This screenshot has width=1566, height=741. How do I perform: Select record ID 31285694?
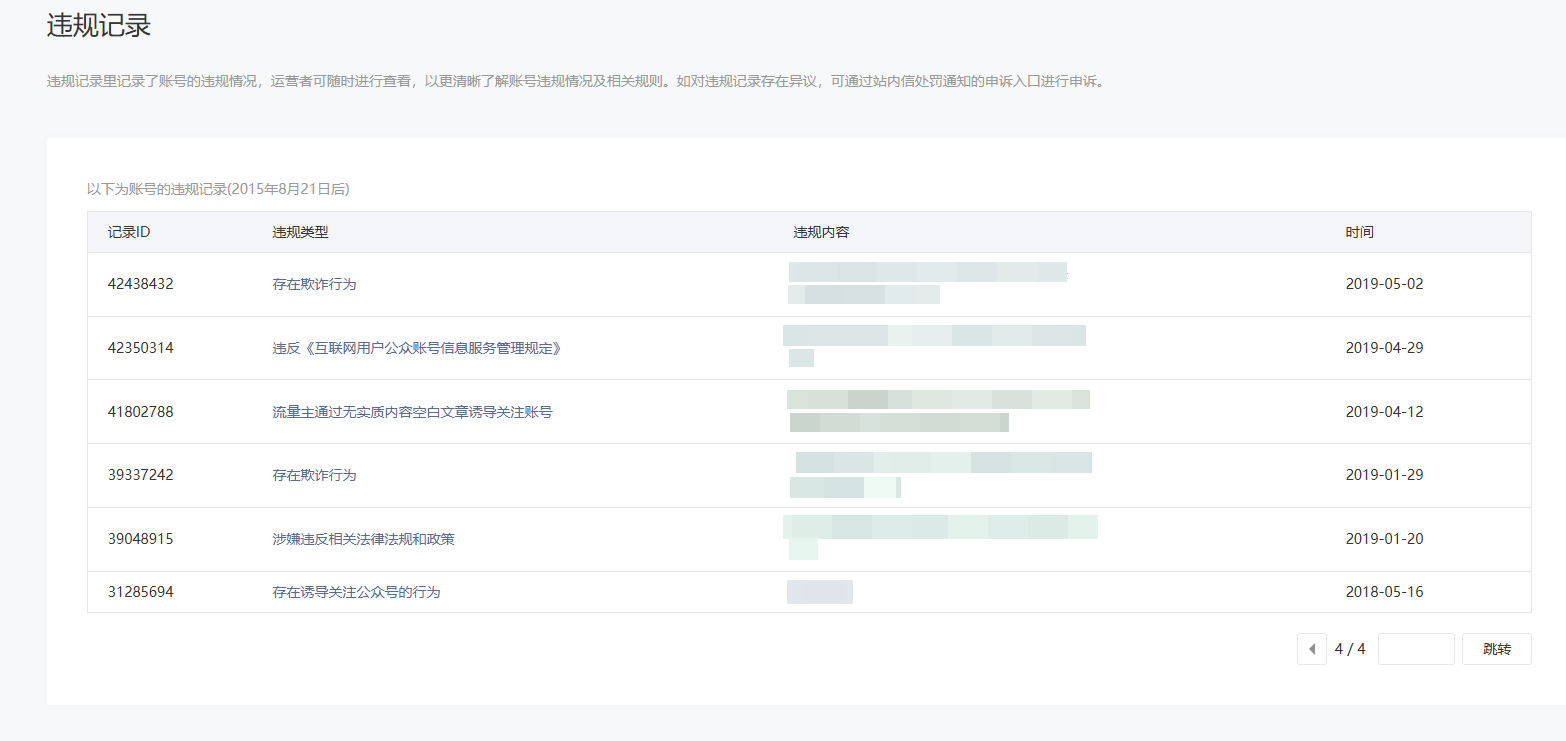[x=140, y=592]
